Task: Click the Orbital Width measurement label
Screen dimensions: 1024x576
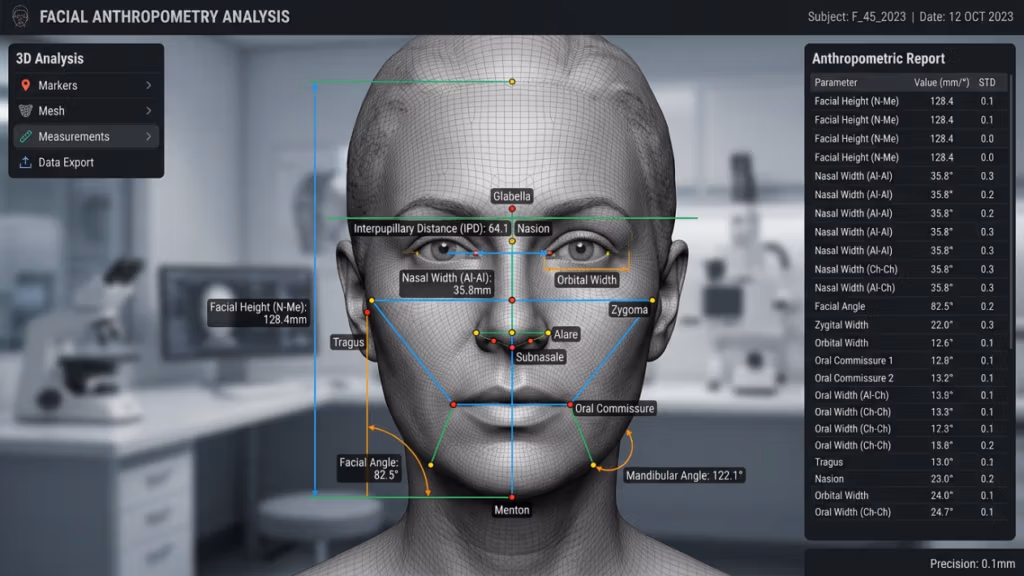Action: (586, 280)
